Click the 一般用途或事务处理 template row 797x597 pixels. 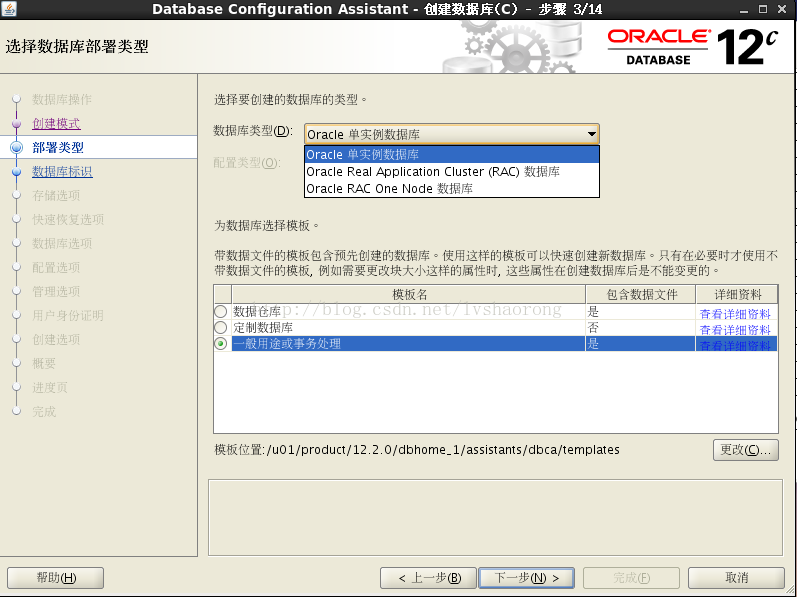point(496,343)
